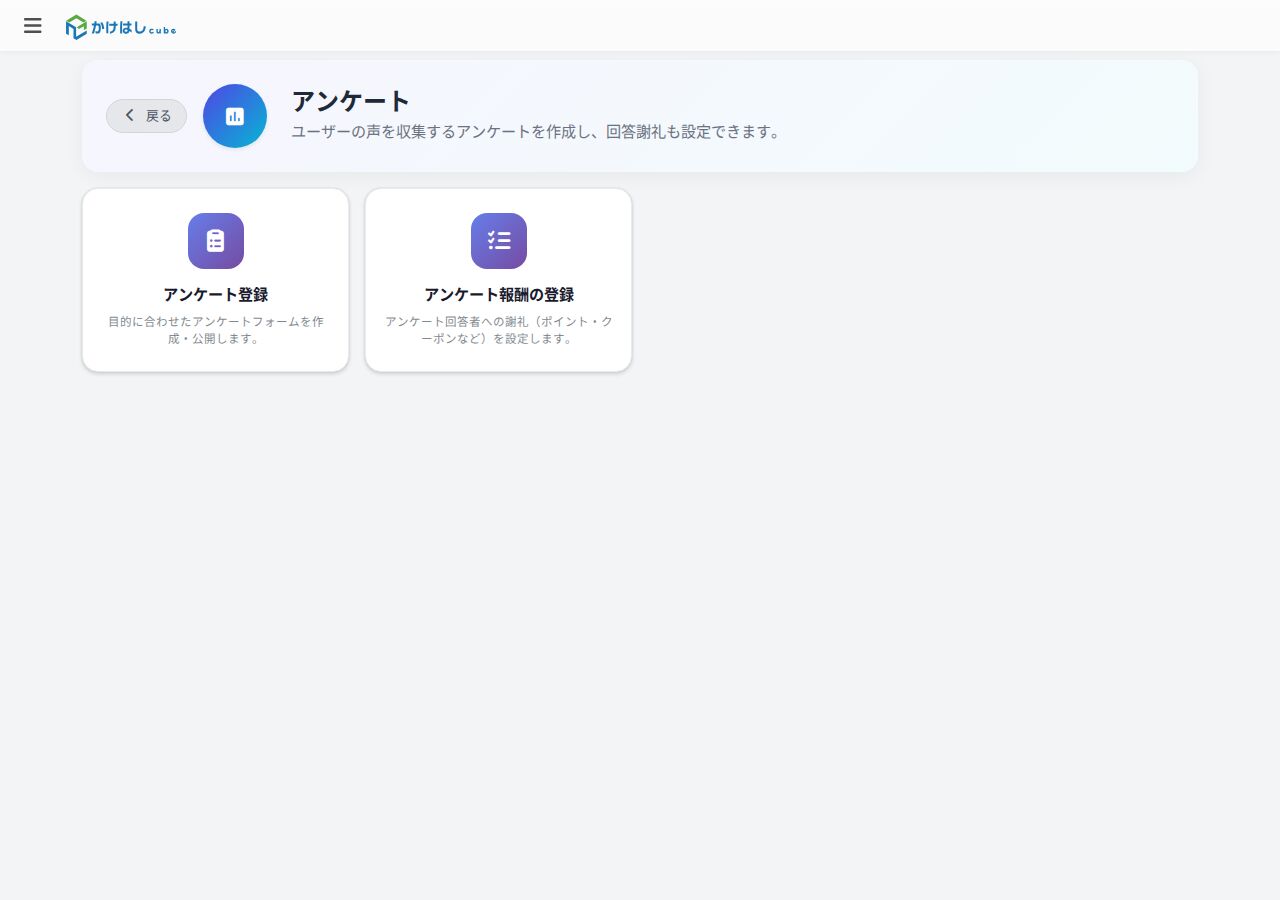This screenshot has width=1280, height=900.
Task: Click the 目的に合わせたアンケートフォーム description
Action: 216,330
